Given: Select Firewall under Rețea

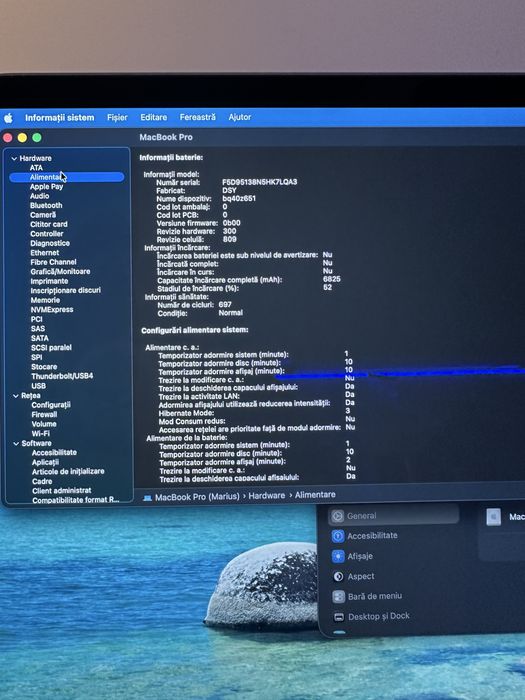Looking at the screenshot, I should [x=44, y=415].
